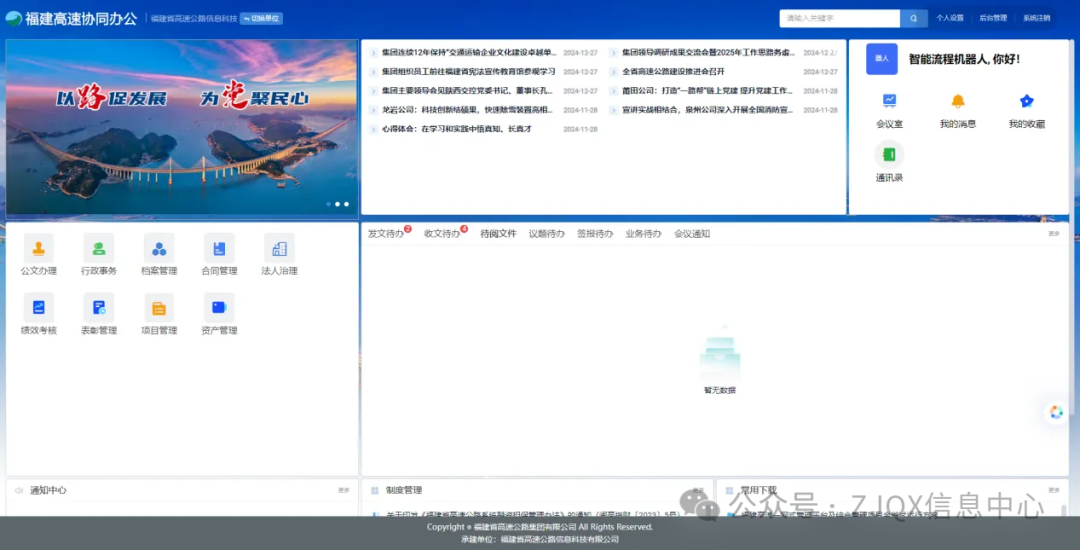This screenshot has height=550, width=1080.
Task: Expand 更多 in the 通知中心 panel
Action: pyautogui.click(x=343, y=490)
